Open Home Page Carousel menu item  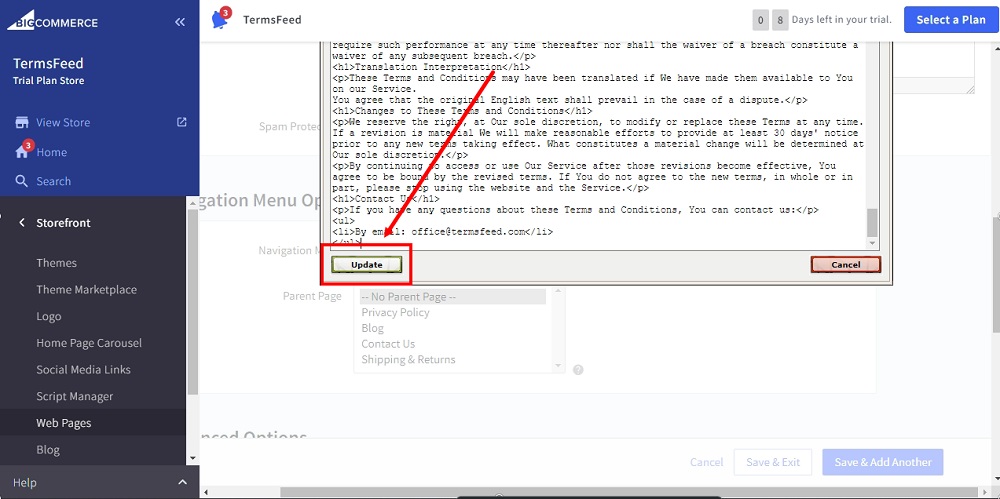(89, 343)
